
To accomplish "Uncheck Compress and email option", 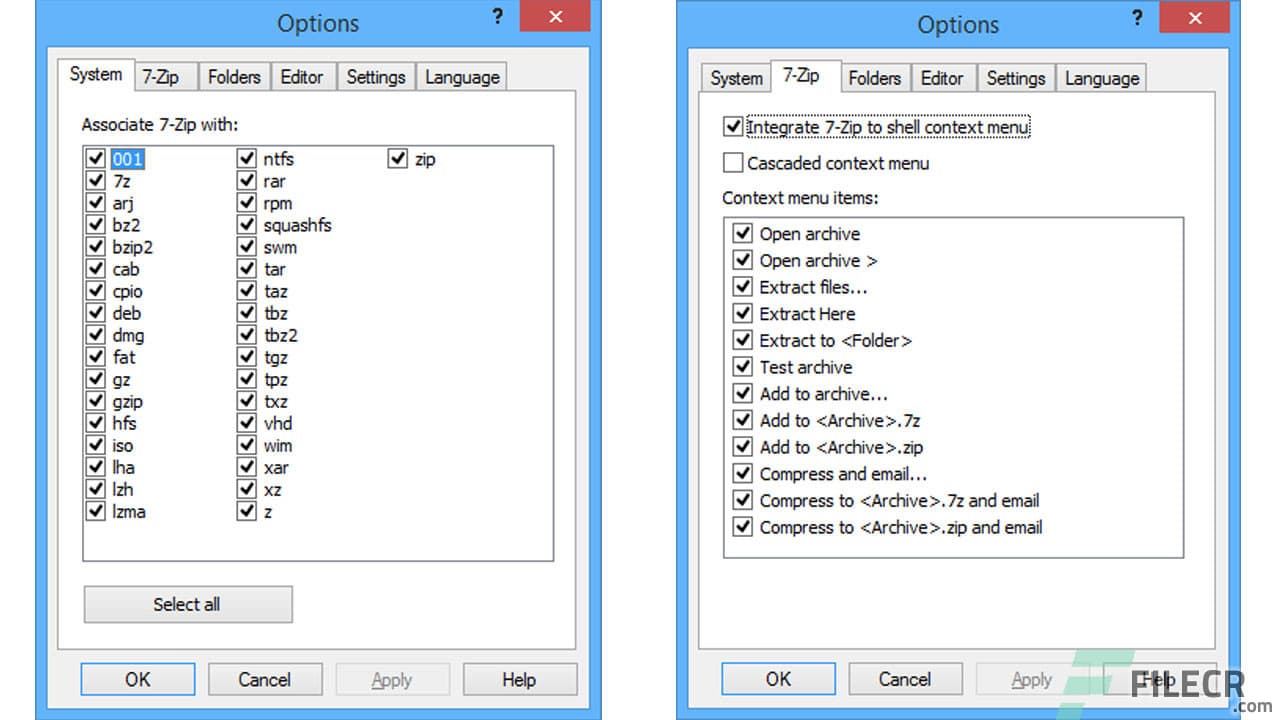I will click(741, 473).
